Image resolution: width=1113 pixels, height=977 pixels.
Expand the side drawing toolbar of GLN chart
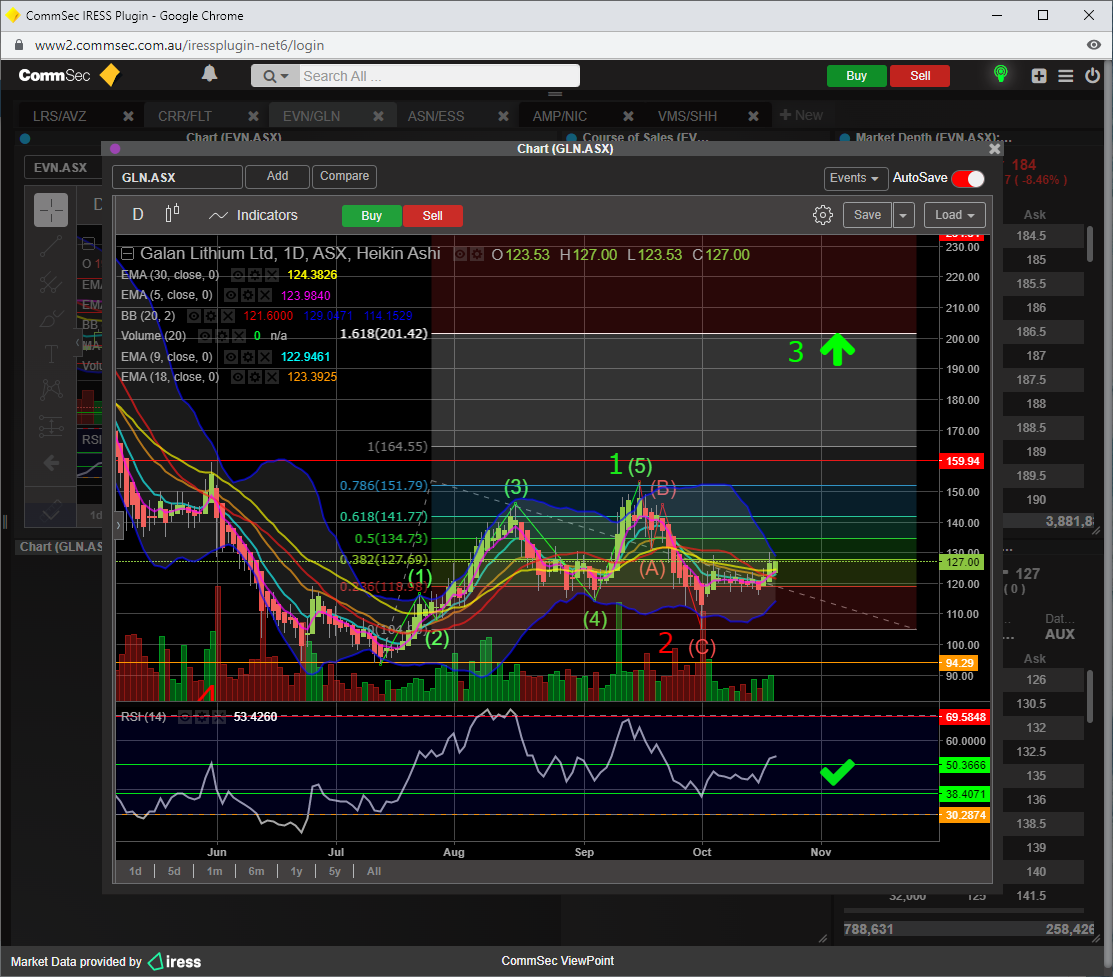coord(119,525)
